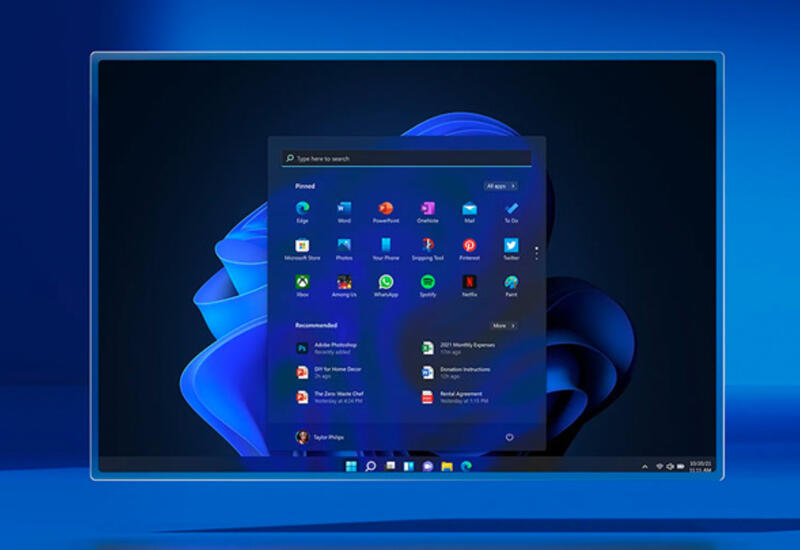
Task: Click the Wi-Fi network tray icon
Action: tap(660, 467)
